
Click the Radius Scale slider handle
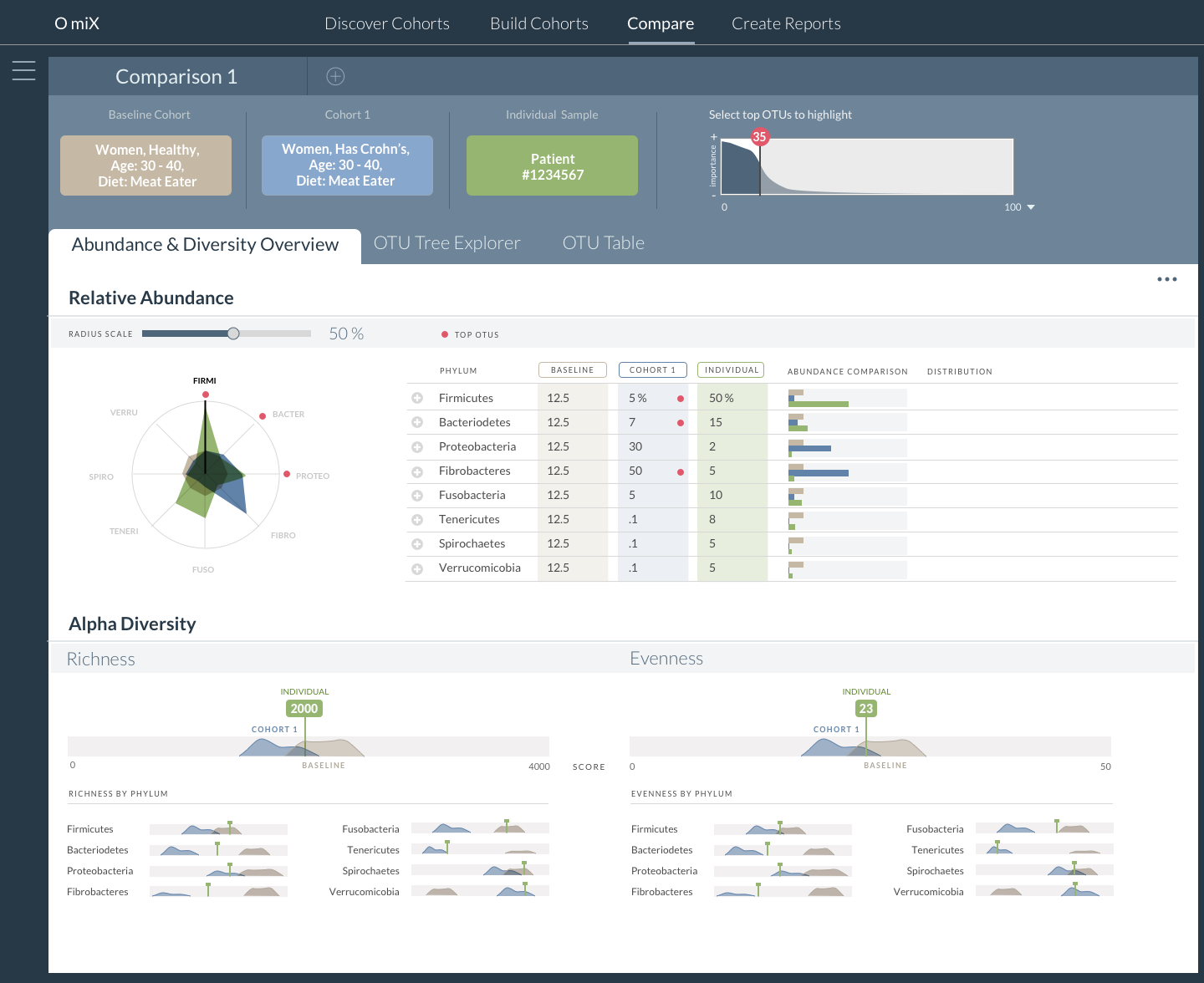233,334
